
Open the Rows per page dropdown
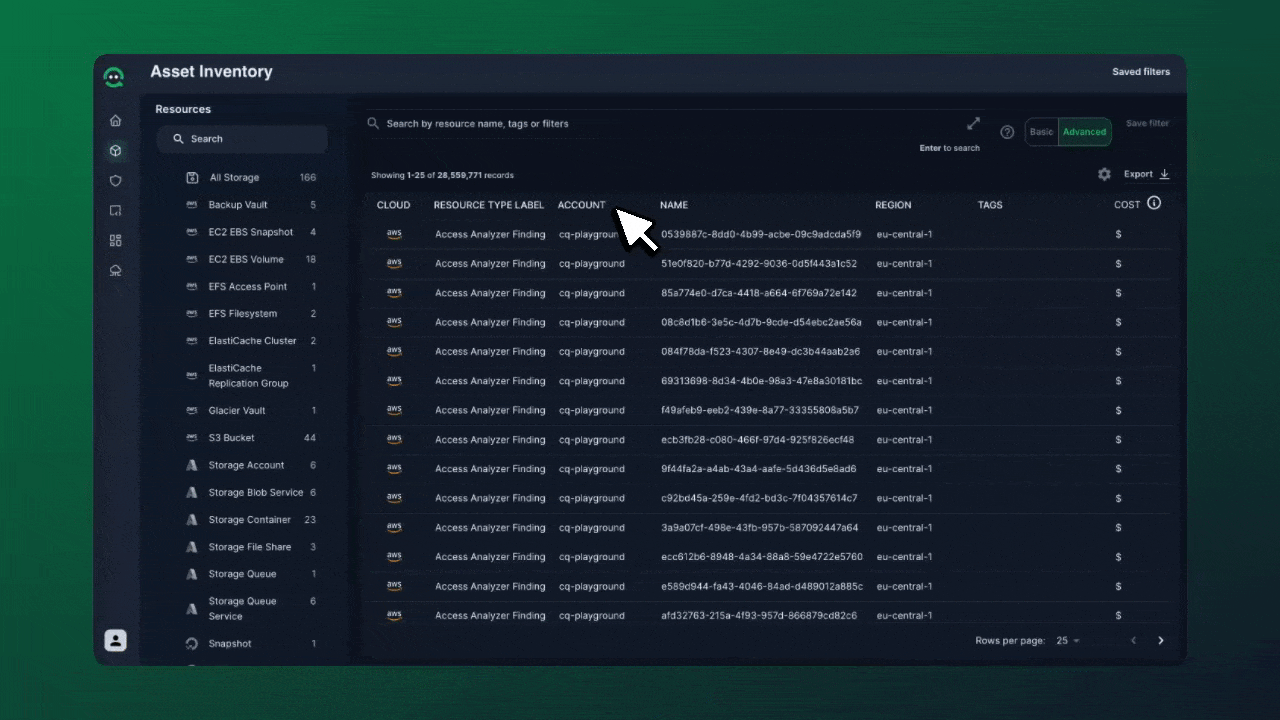(x=1068, y=641)
